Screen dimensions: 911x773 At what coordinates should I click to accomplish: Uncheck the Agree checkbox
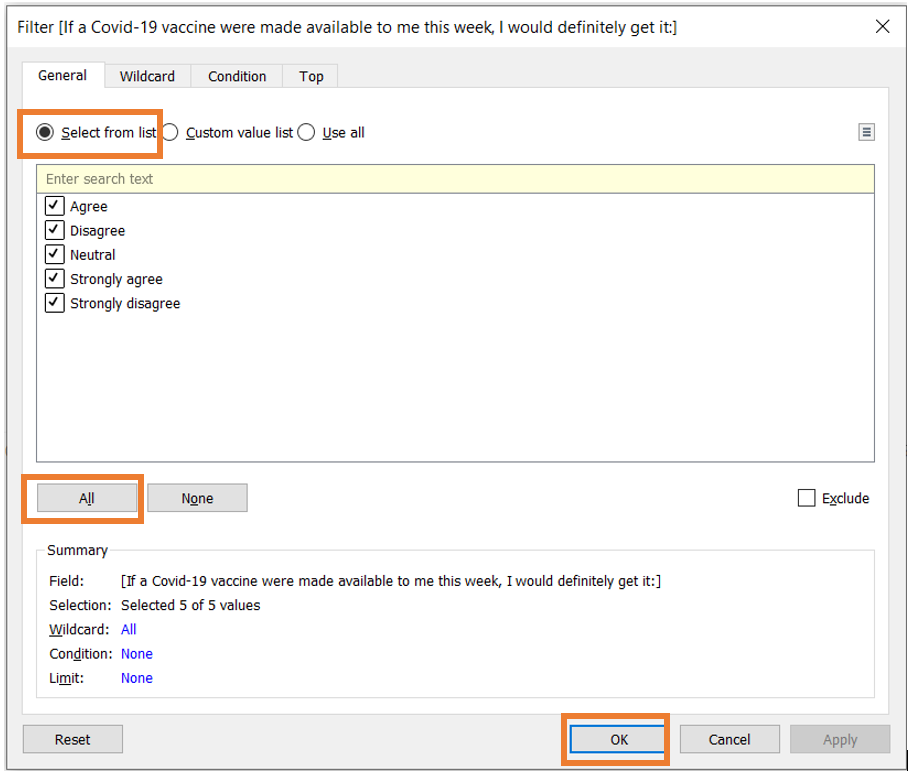tap(55, 206)
